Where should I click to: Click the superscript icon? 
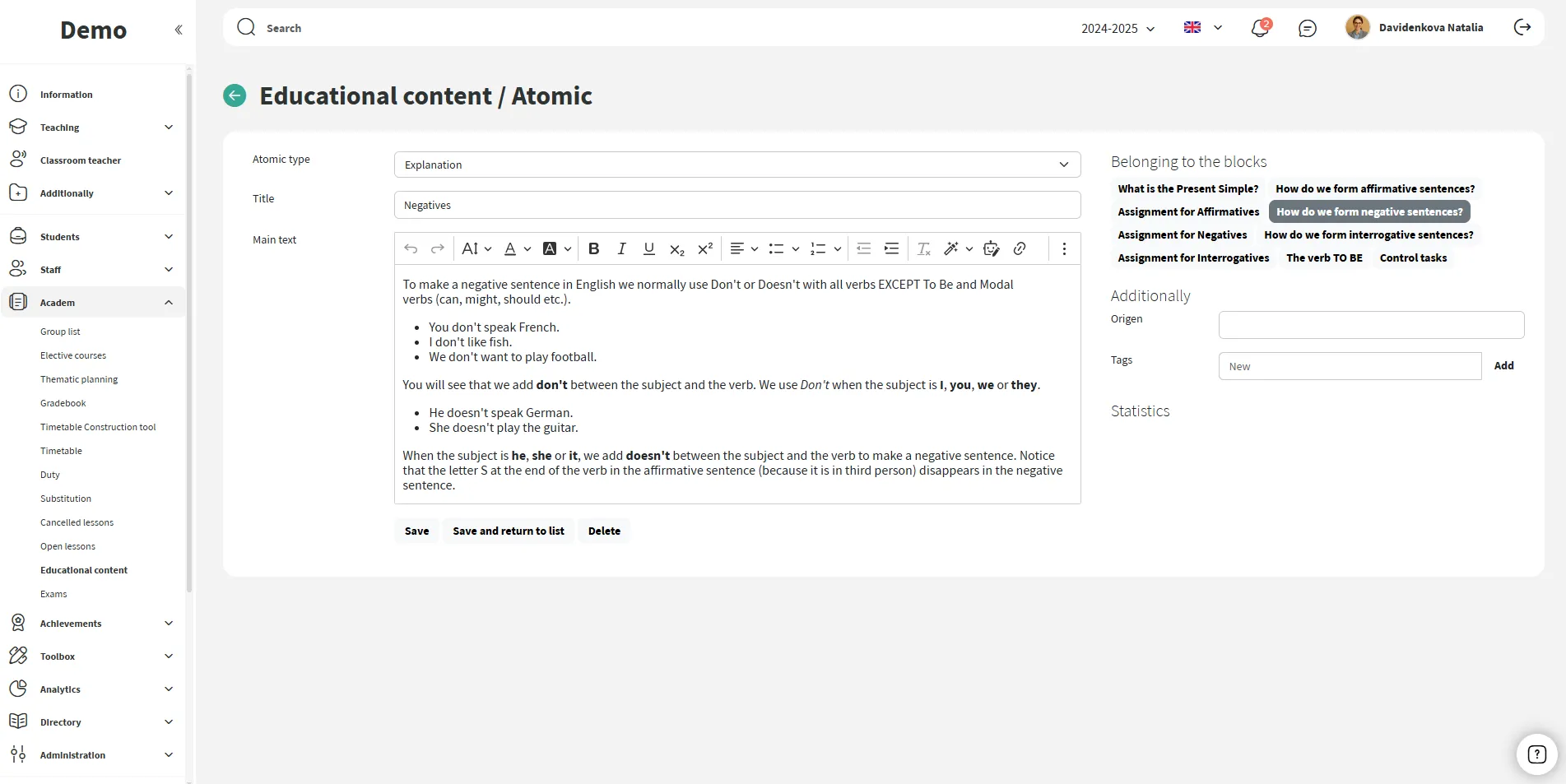(705, 248)
